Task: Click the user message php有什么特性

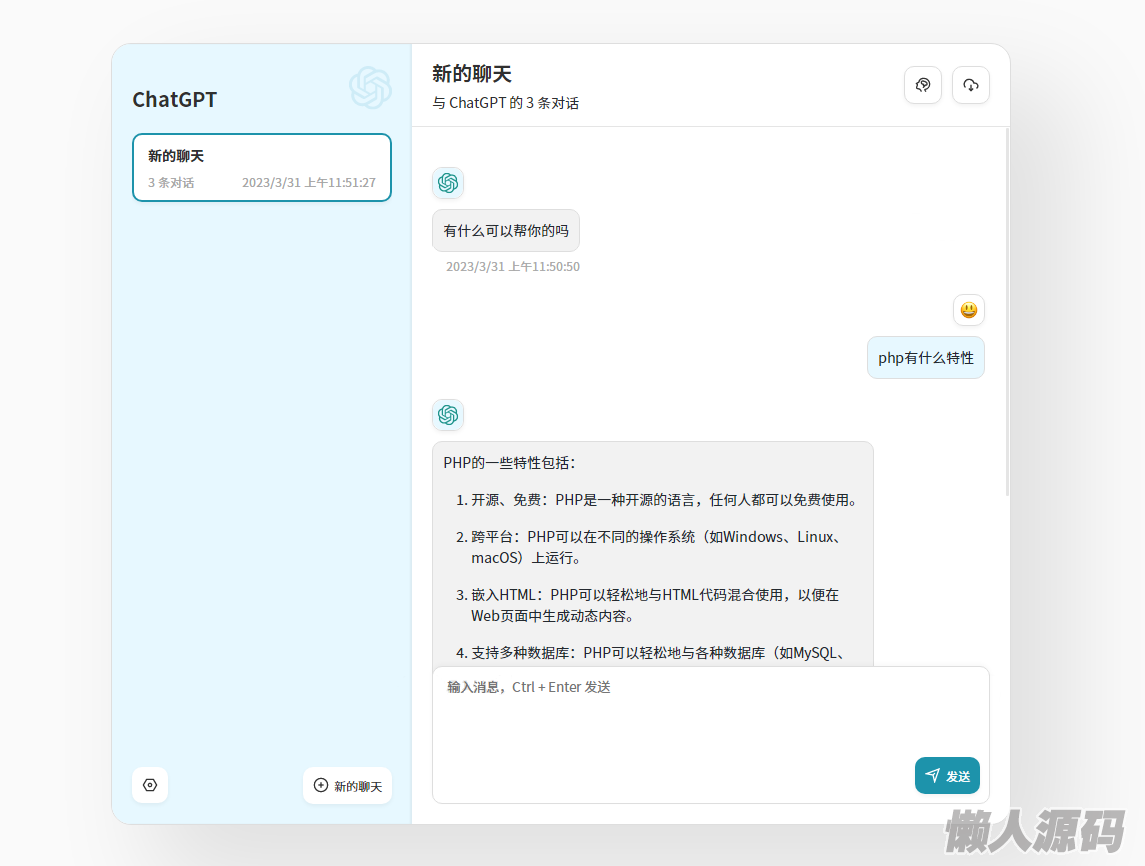Action: pyautogui.click(x=926, y=358)
